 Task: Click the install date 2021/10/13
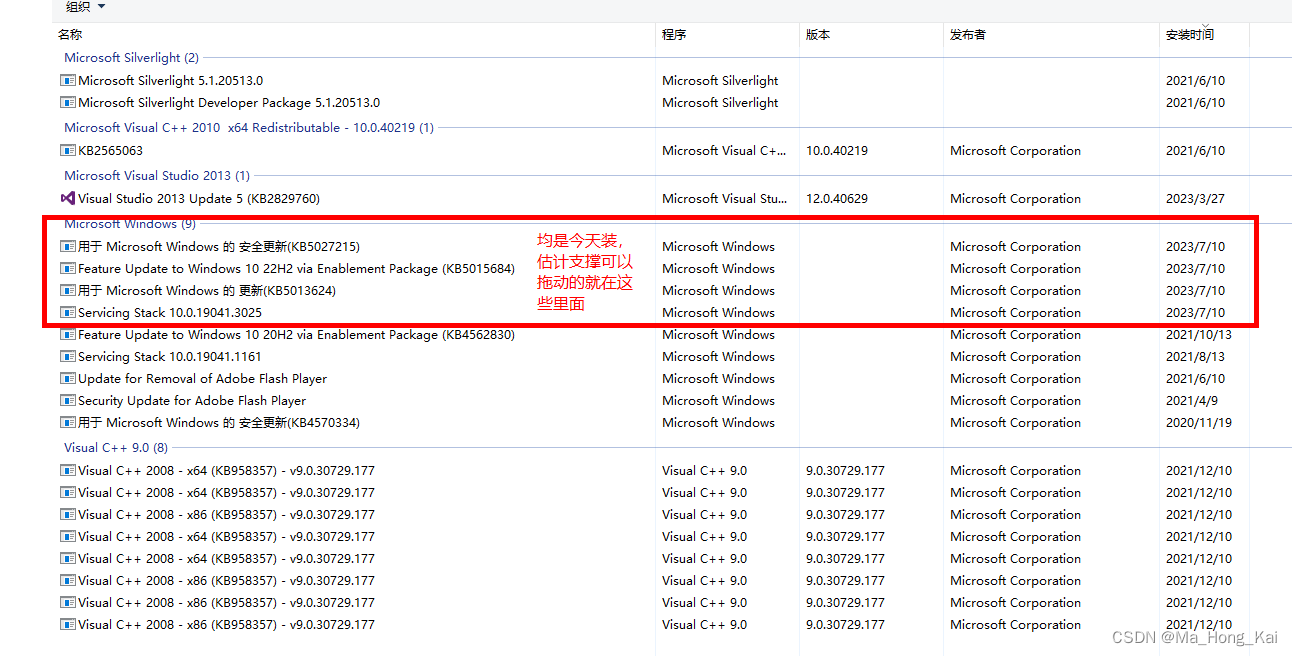pyautogui.click(x=1199, y=335)
